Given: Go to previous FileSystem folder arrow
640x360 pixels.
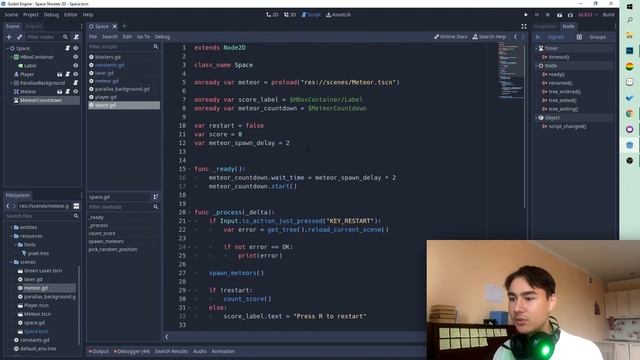Looking at the screenshot, I should [8, 206].
